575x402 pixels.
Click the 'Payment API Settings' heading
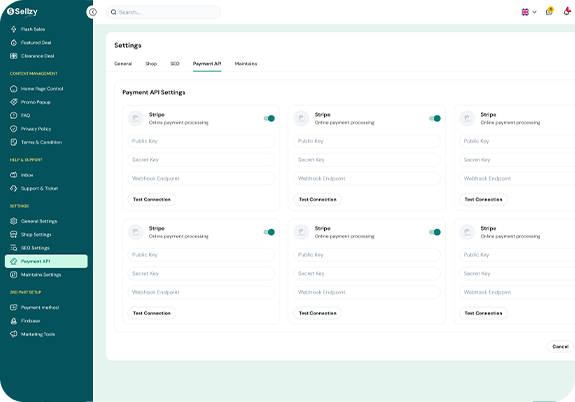coord(154,92)
